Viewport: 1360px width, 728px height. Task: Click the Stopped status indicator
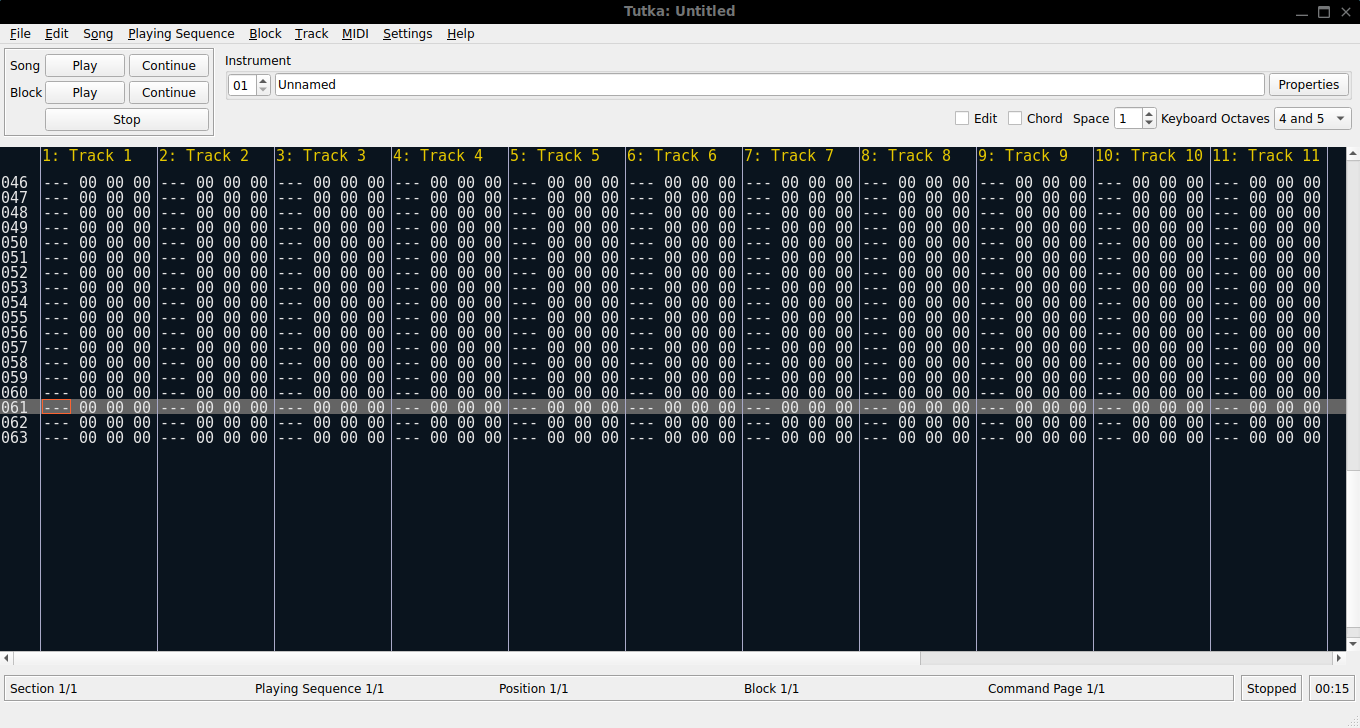tap(1271, 688)
